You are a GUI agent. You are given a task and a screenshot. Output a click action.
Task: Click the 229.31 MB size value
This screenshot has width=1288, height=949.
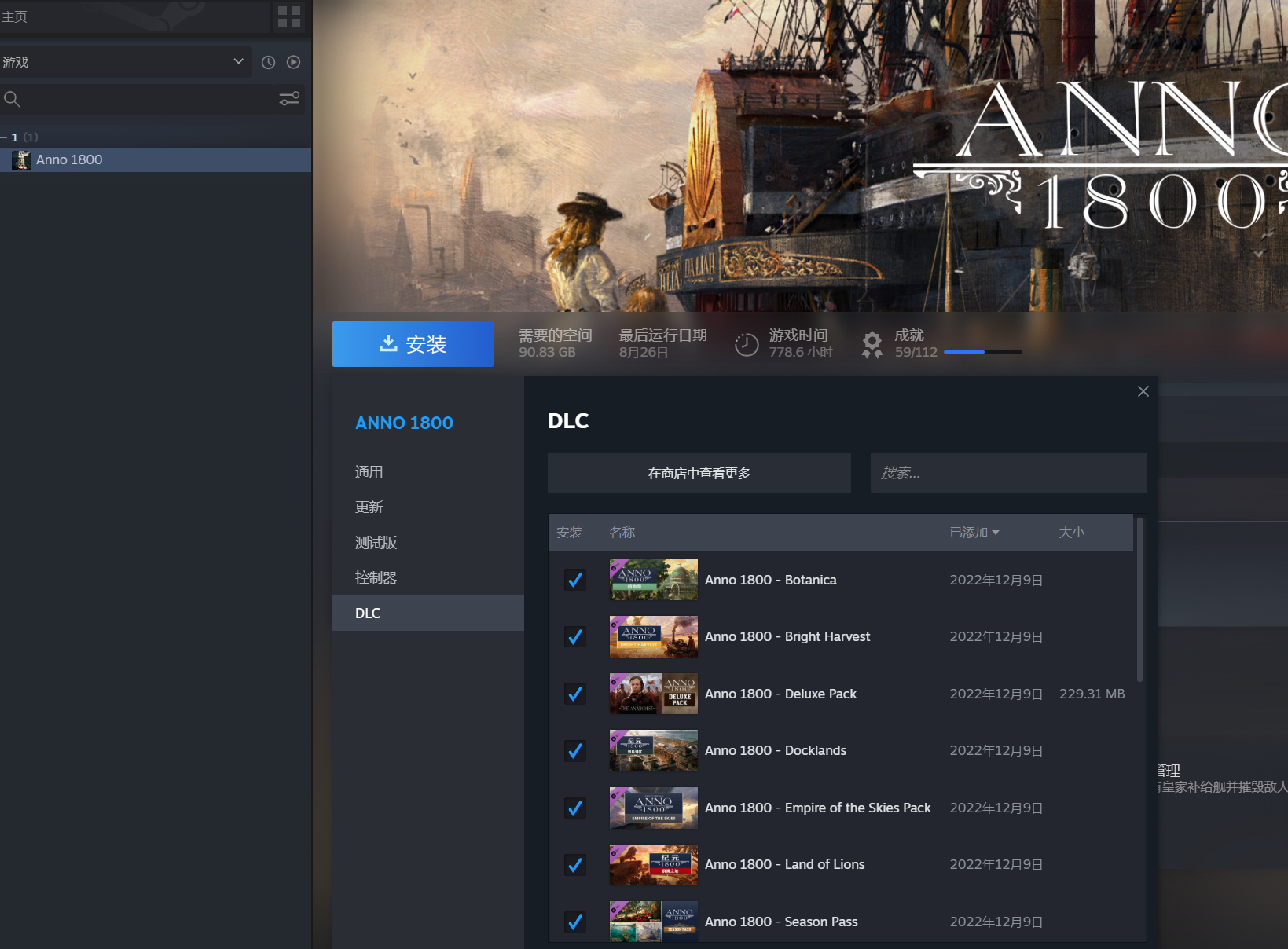[1092, 694]
